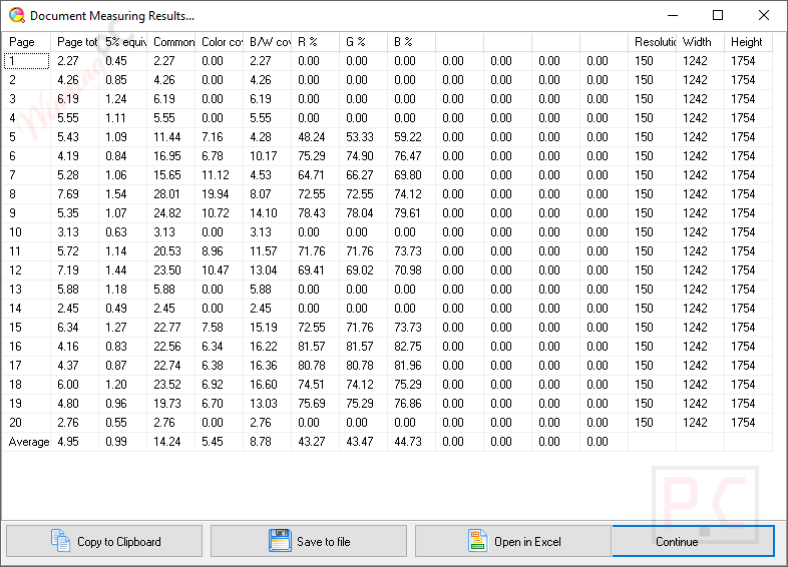Screen dimensions: 788x567
Task: Minimize the Document Measuring Results window
Action: click(x=672, y=16)
